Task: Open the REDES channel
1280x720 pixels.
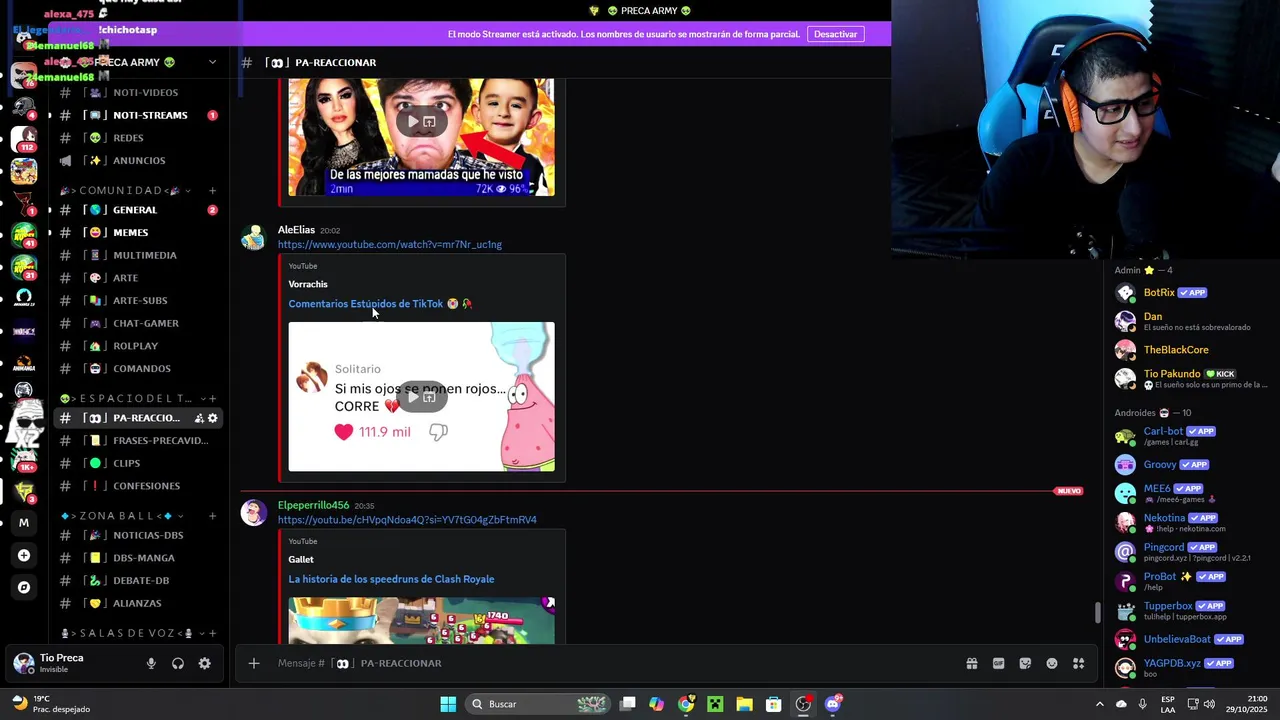Action: (139, 138)
